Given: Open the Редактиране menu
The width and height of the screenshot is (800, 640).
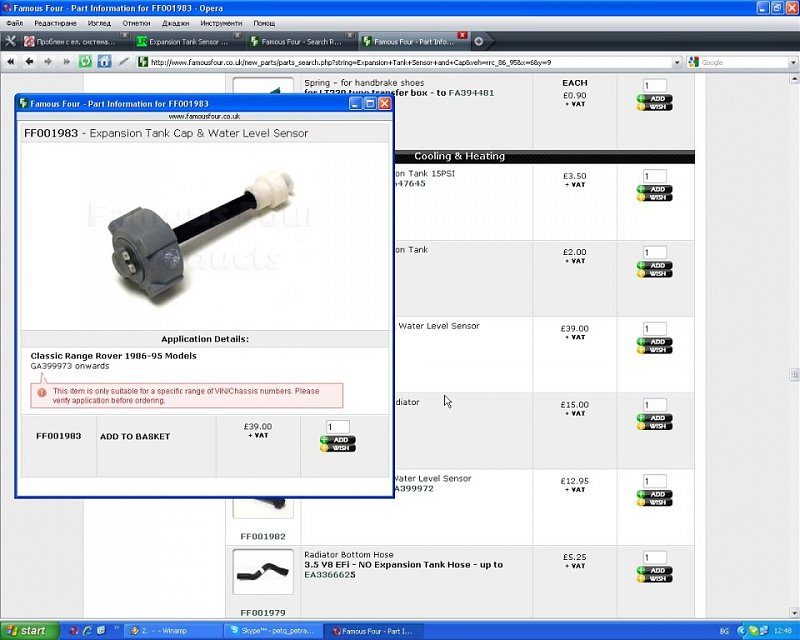Looking at the screenshot, I should point(55,23).
